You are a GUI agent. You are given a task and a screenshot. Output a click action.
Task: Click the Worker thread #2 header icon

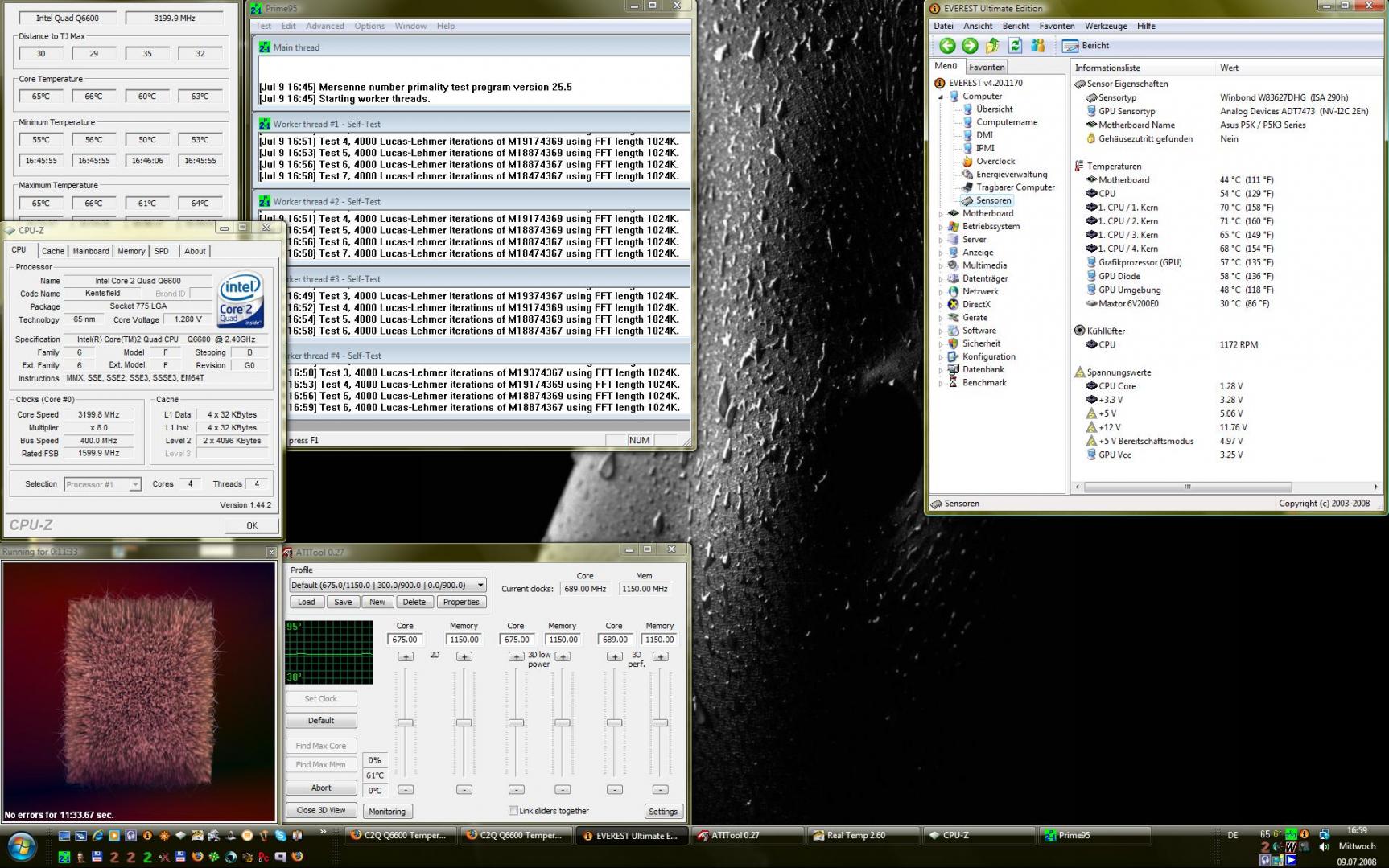click(x=265, y=201)
